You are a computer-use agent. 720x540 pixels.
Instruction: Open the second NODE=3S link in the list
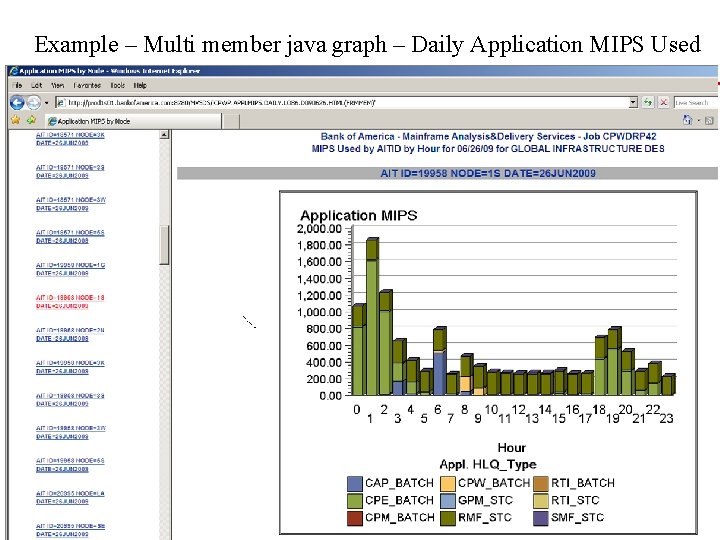coord(70,399)
